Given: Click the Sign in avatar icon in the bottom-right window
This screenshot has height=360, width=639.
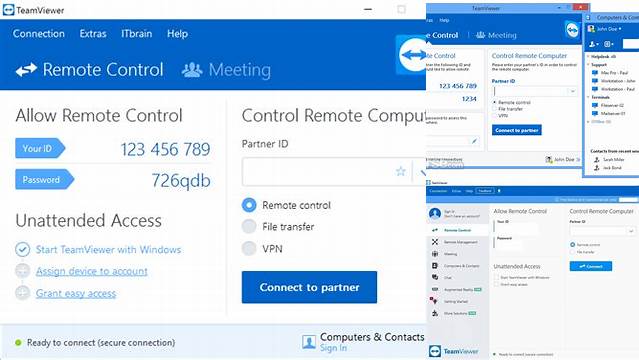Looking at the screenshot, I should coord(435,213).
